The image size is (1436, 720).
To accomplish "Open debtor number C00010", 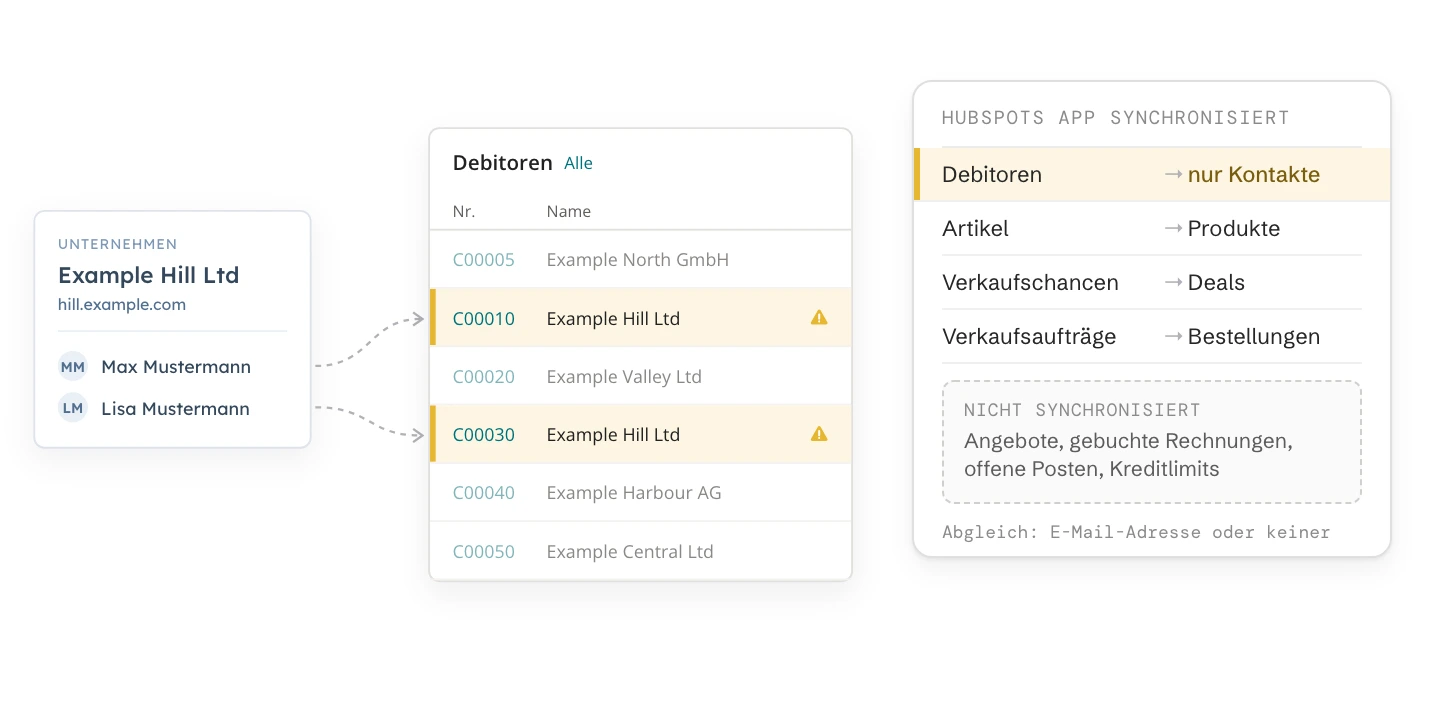I will pos(484,319).
